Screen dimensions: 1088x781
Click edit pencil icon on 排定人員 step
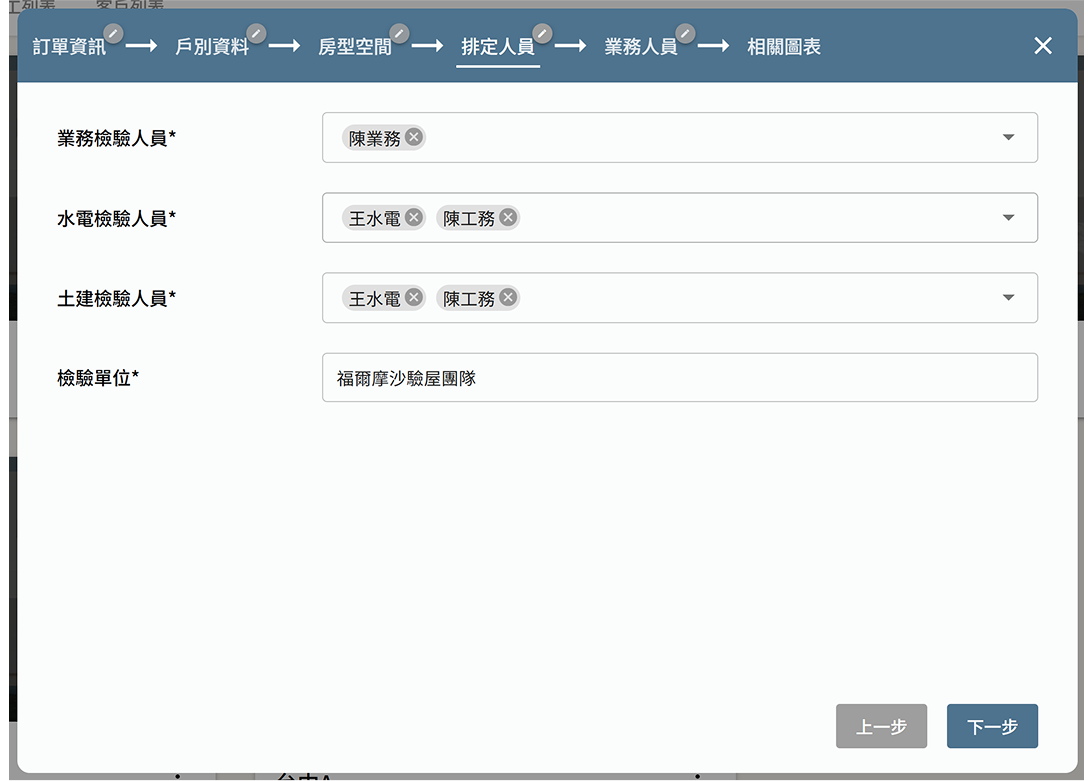[543, 33]
